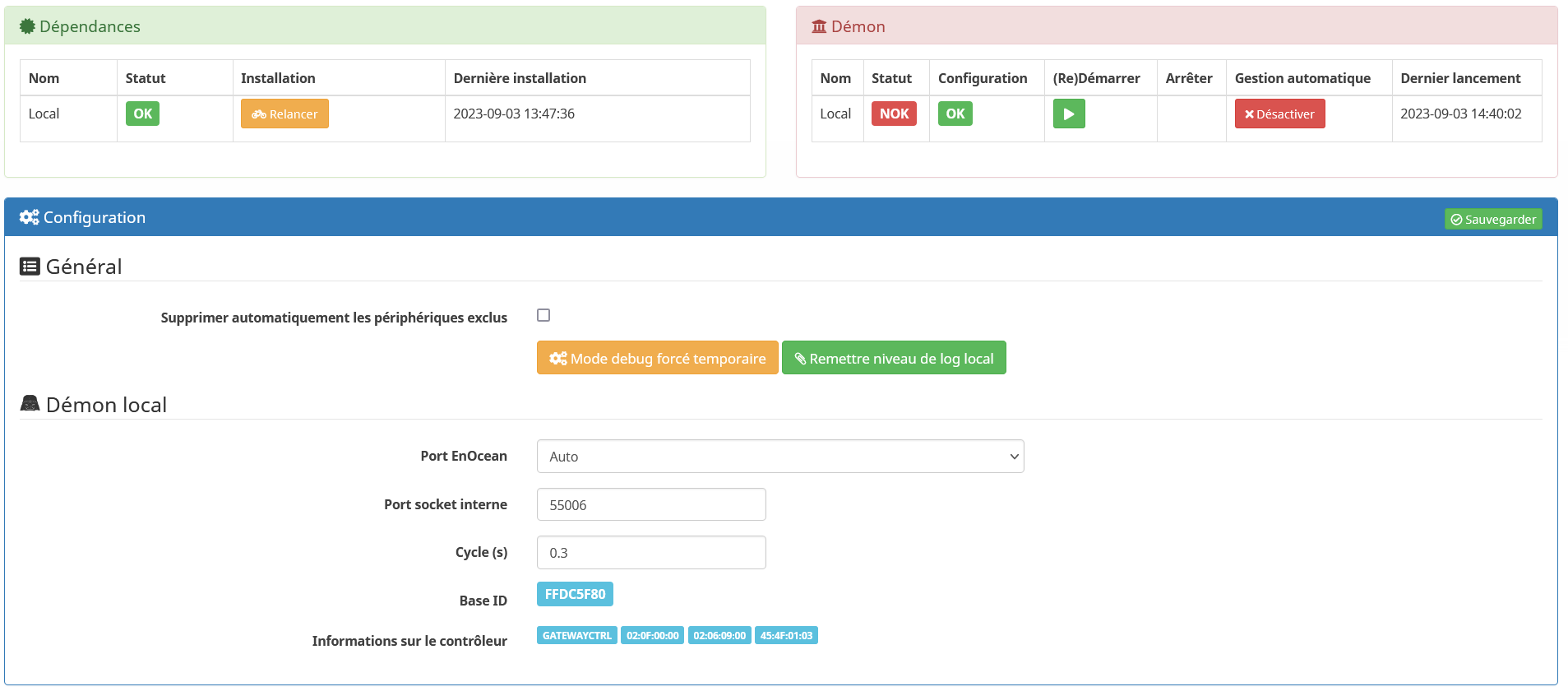
Task: Disable automatic daemon management with Désactiver
Action: (1279, 114)
